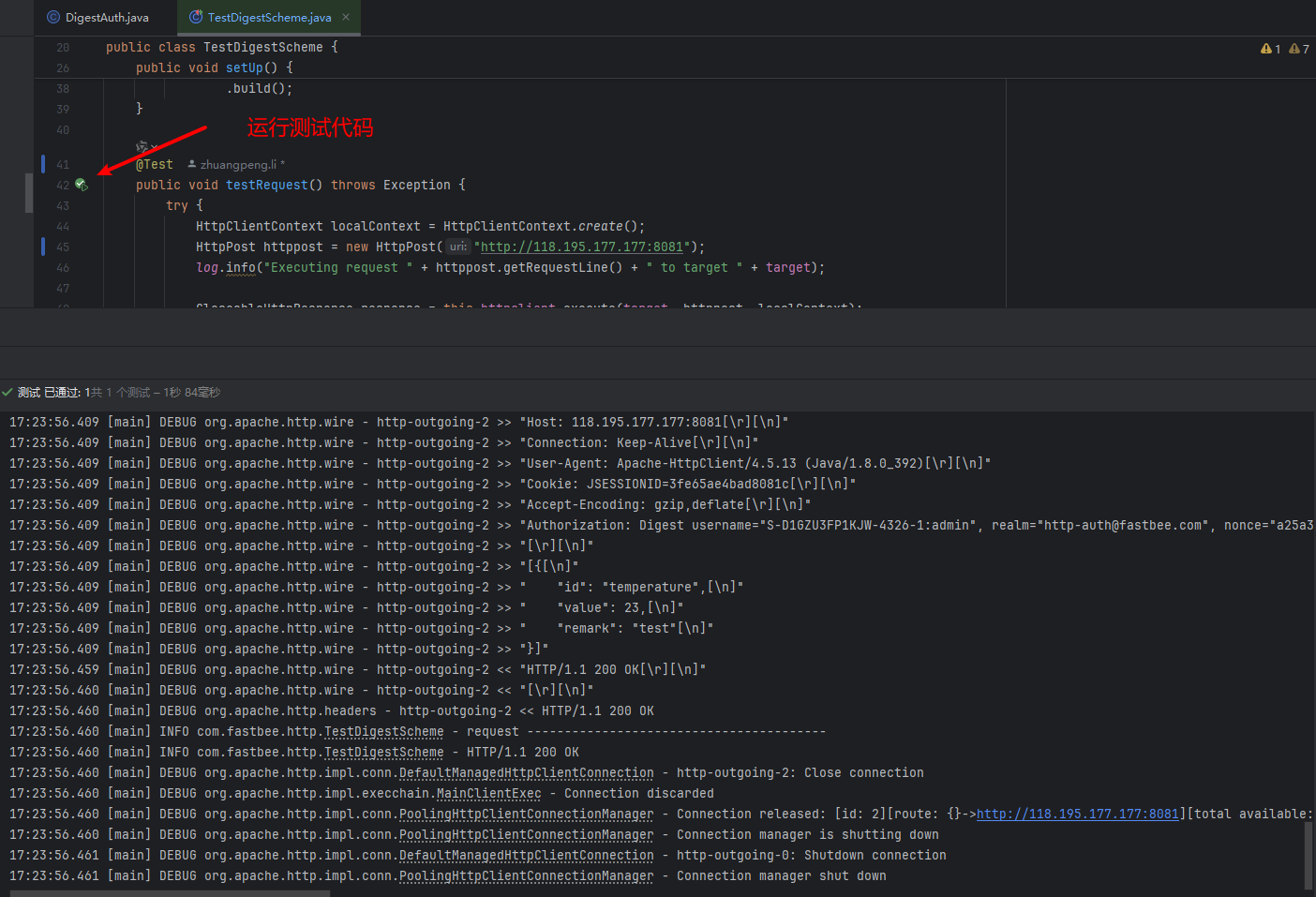Image resolution: width=1316 pixels, height=897 pixels.
Task: Click the console line with "id": "temperature"
Action: [377, 587]
